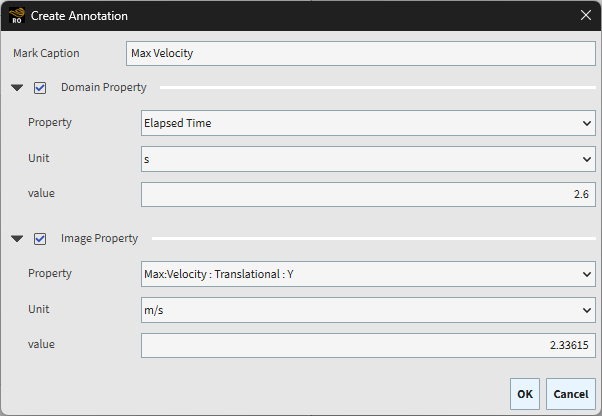Open the Max:Velocity Translational Y dropdown
Screen dimensions: 602x416
[x=368, y=274]
